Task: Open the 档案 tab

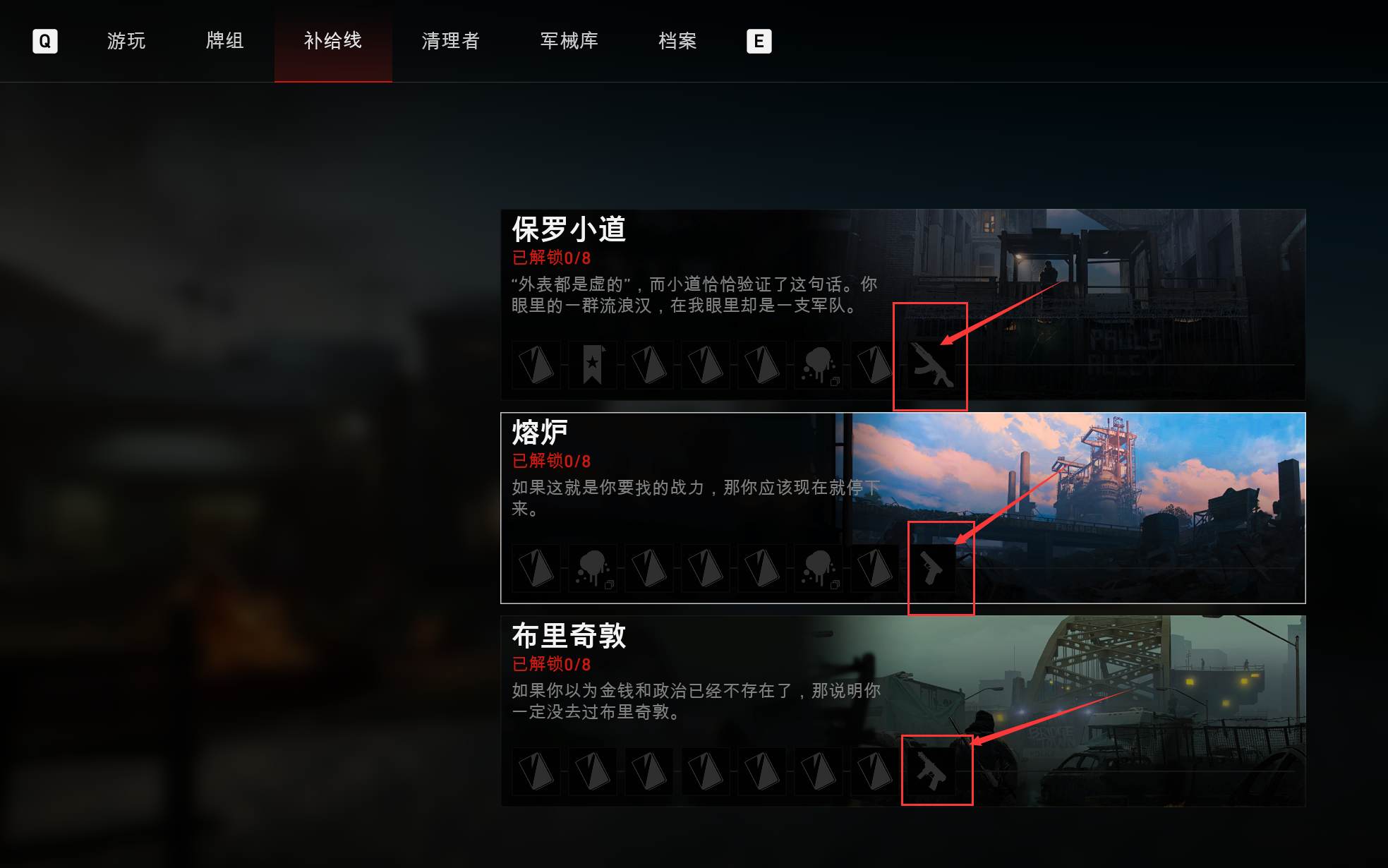Action: [677, 41]
